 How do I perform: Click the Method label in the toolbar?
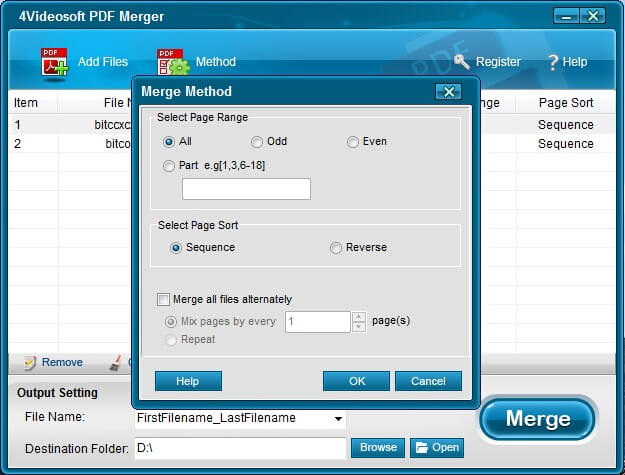(x=216, y=62)
